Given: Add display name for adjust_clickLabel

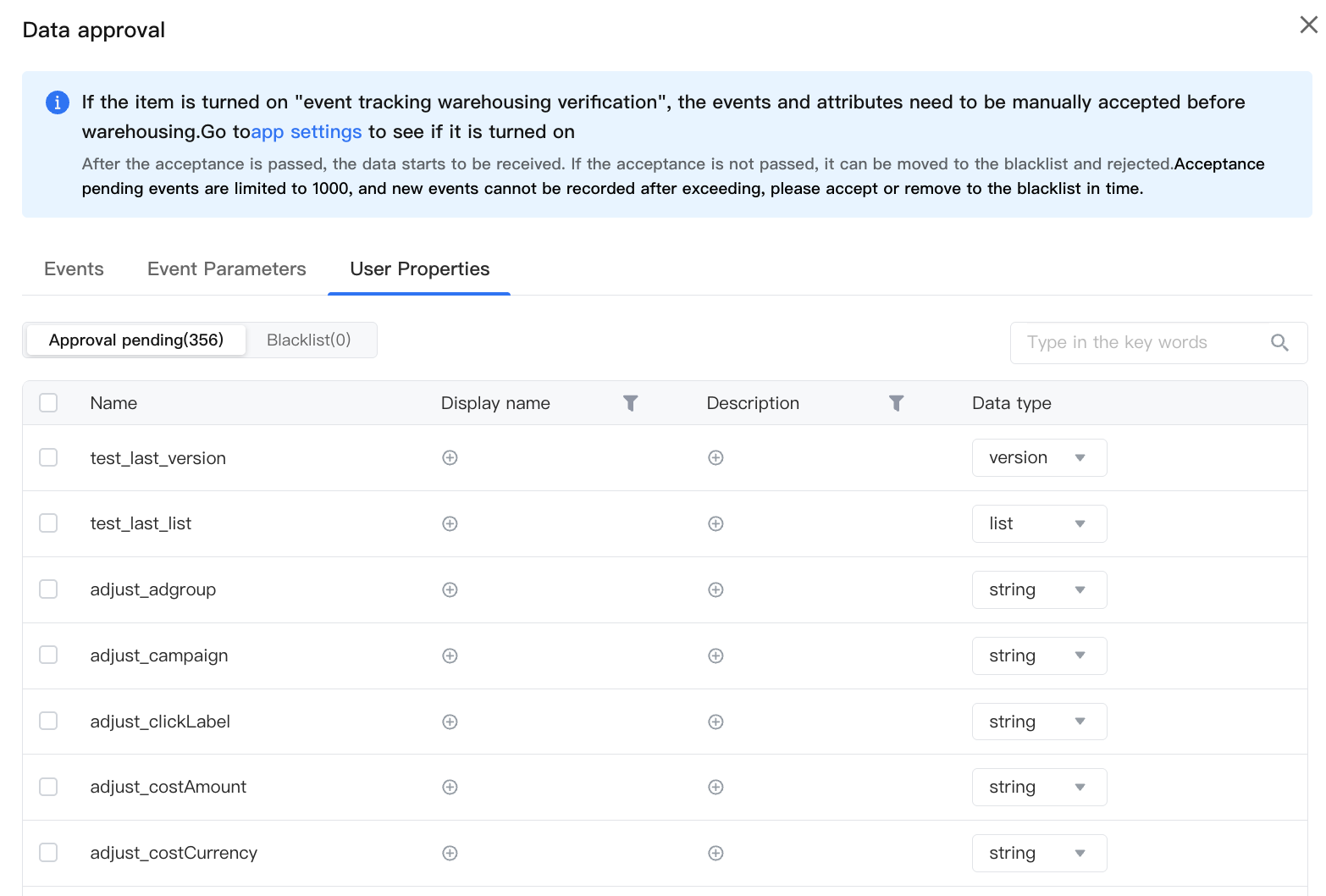Looking at the screenshot, I should tap(450, 722).
